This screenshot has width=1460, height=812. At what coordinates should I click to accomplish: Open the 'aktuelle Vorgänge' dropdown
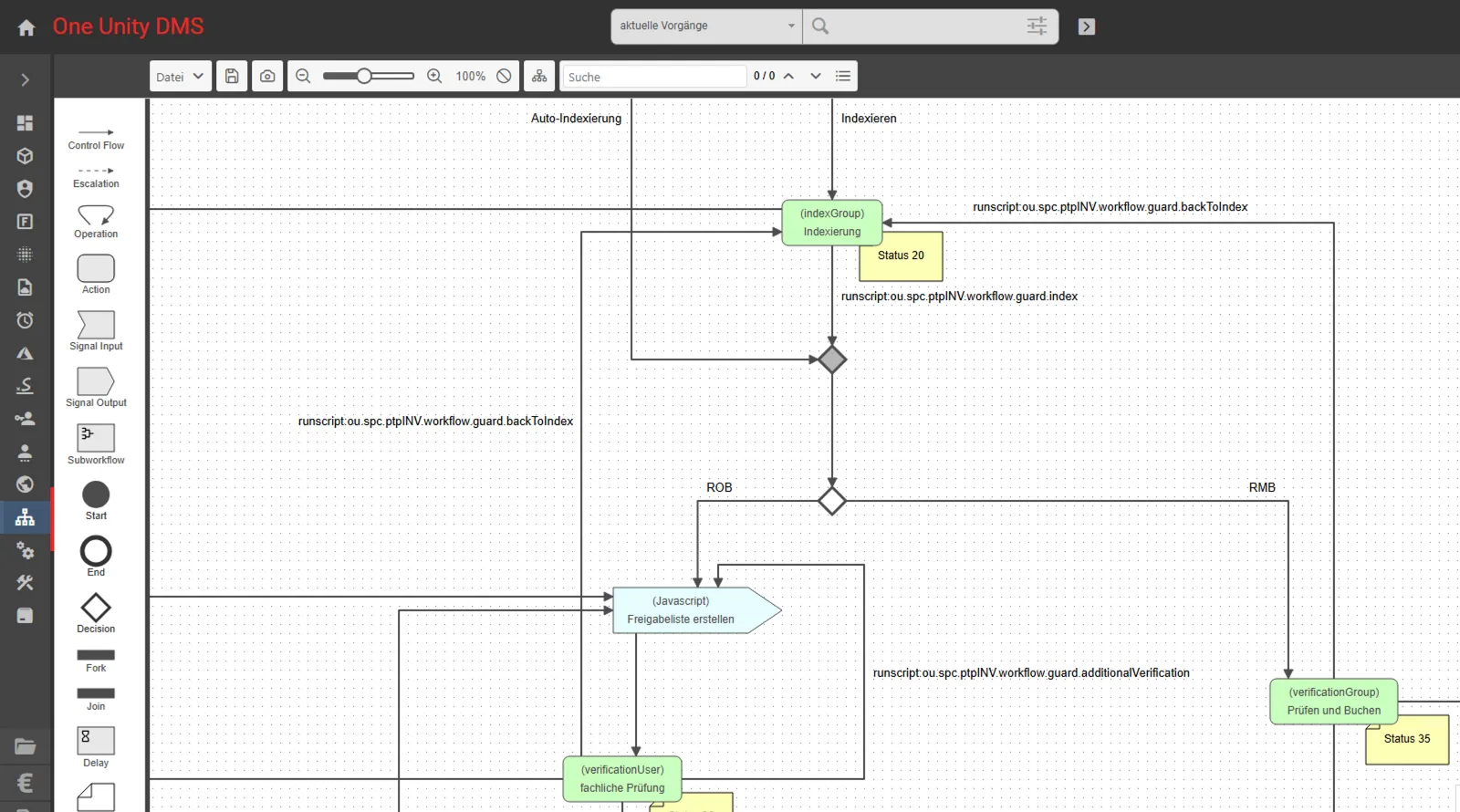click(707, 26)
